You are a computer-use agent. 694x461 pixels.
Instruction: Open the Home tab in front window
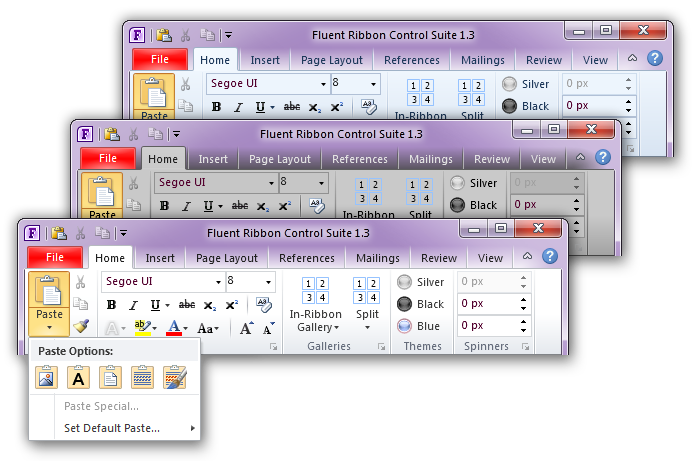pyautogui.click(x=110, y=258)
